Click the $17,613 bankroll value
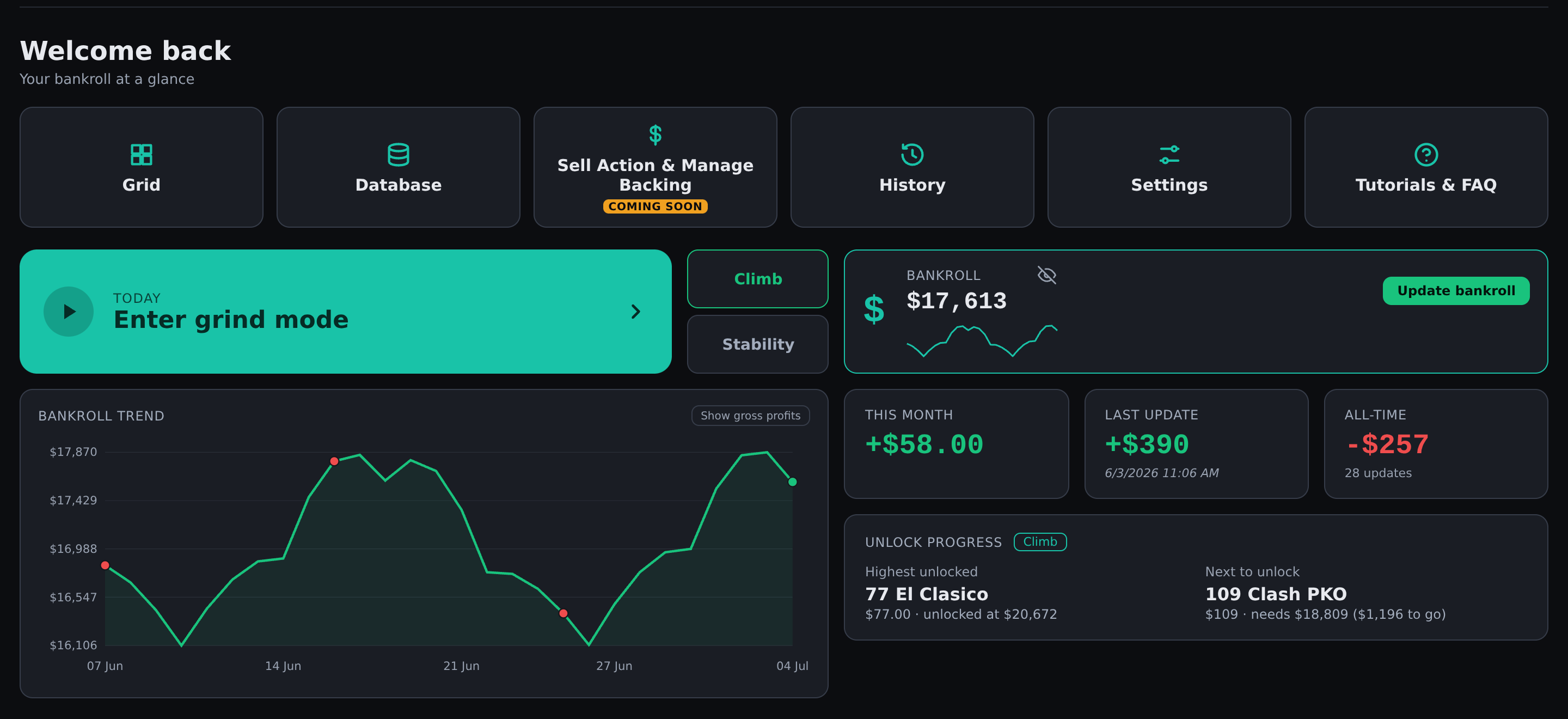The height and width of the screenshot is (719, 1568). 956,301
